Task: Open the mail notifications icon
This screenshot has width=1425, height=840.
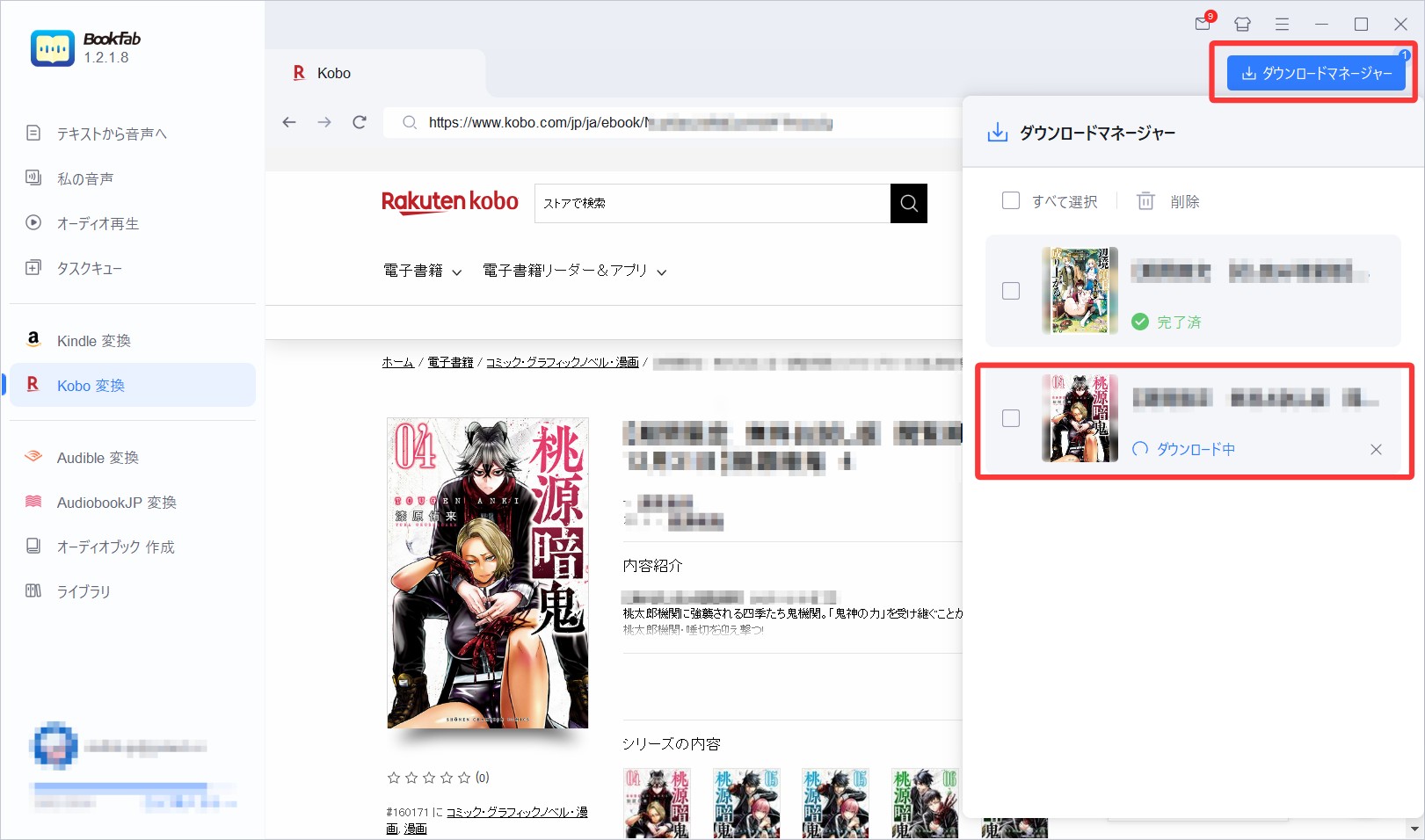Action: pos(1203,24)
